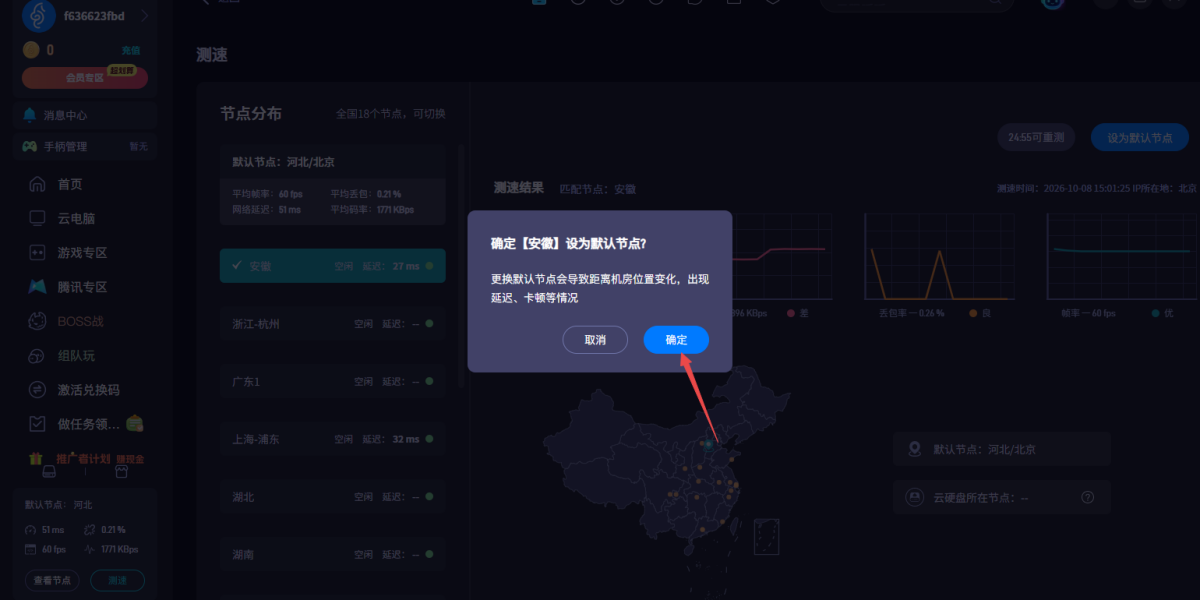The image size is (1200, 600).
Task: Click the location pin icon by 默认节点
Action: pos(914,449)
